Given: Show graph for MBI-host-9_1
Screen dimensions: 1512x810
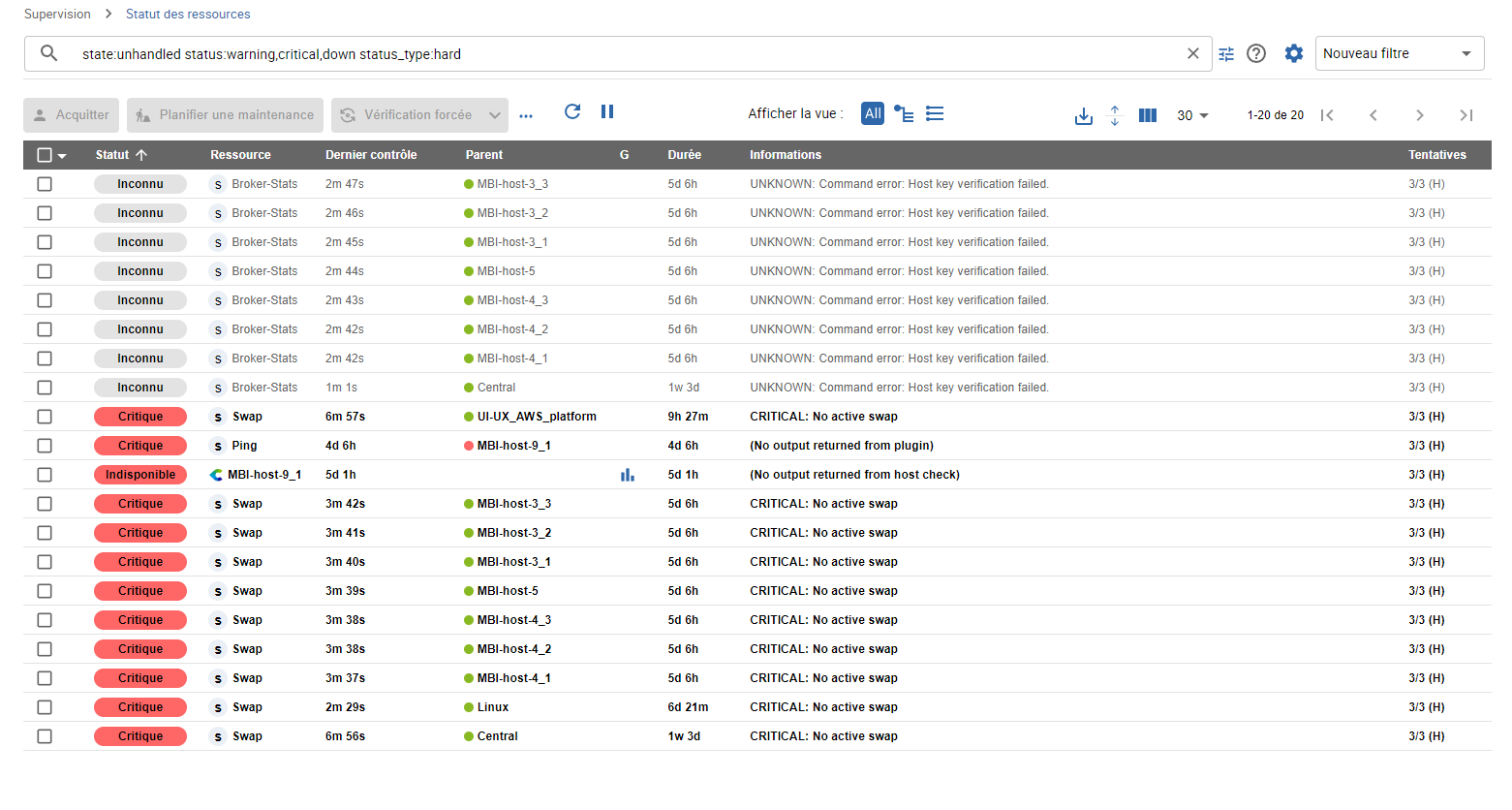Looking at the screenshot, I should tap(628, 475).
